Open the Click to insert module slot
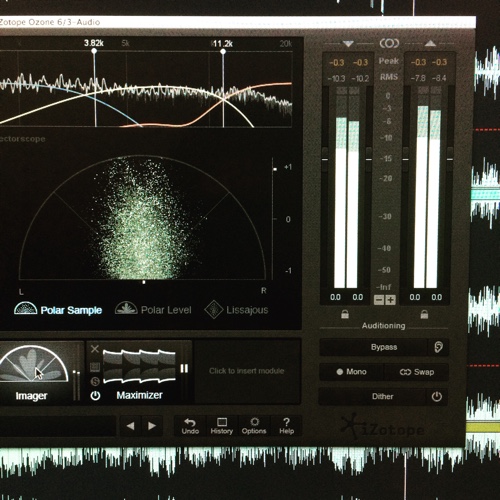The image size is (500, 500). [247, 371]
